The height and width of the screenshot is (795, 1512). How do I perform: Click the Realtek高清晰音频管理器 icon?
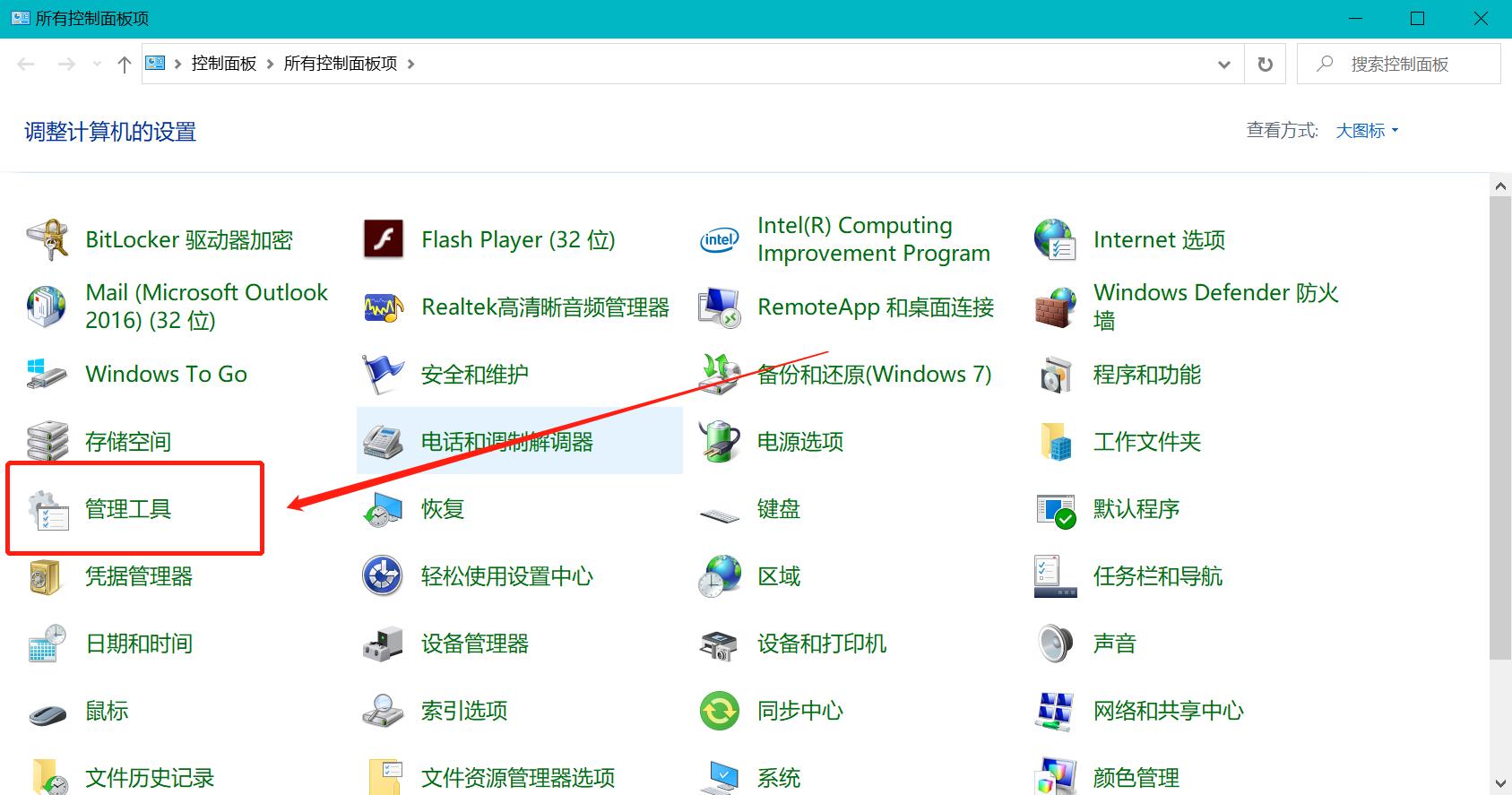[x=384, y=307]
